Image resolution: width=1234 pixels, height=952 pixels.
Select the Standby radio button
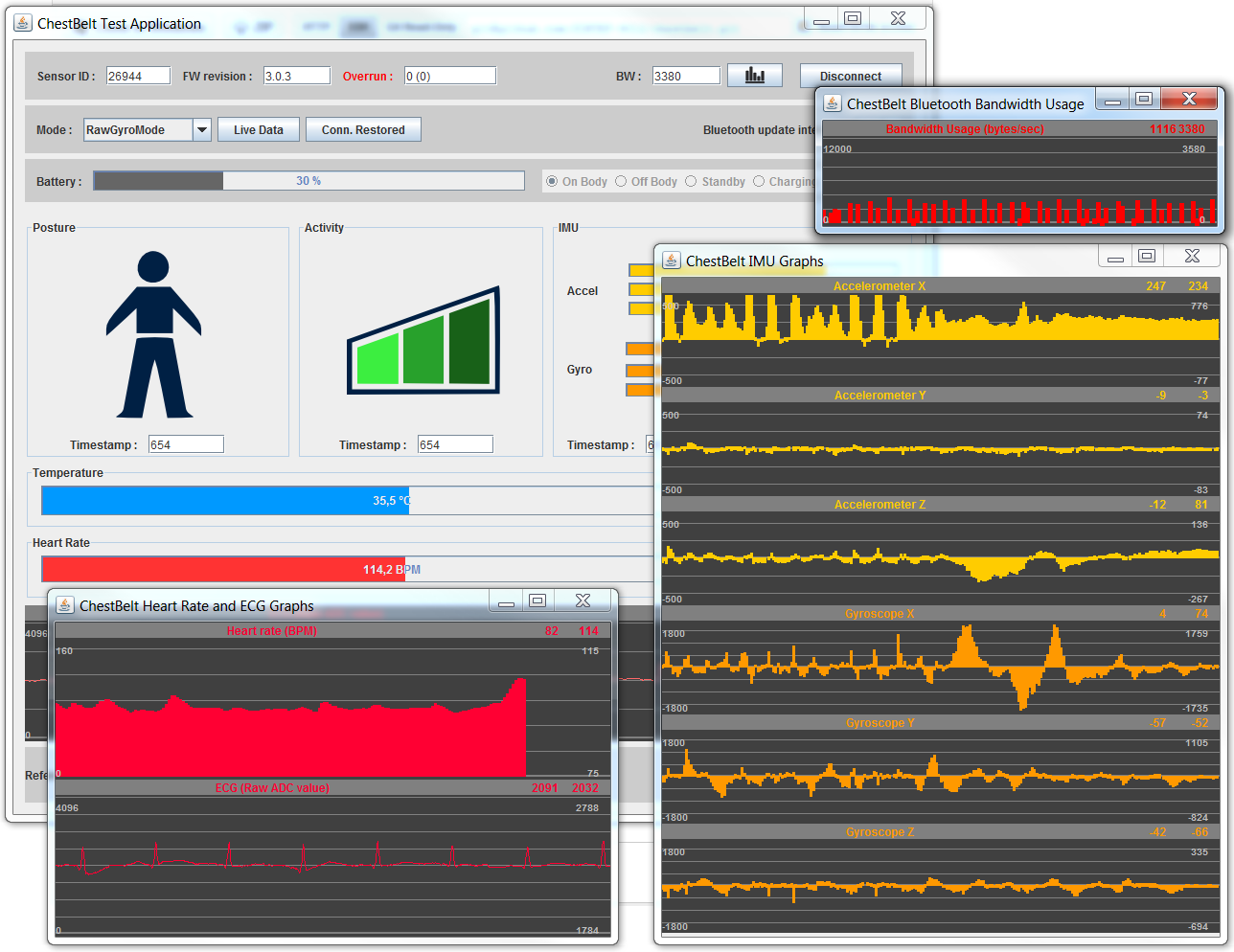coord(691,181)
